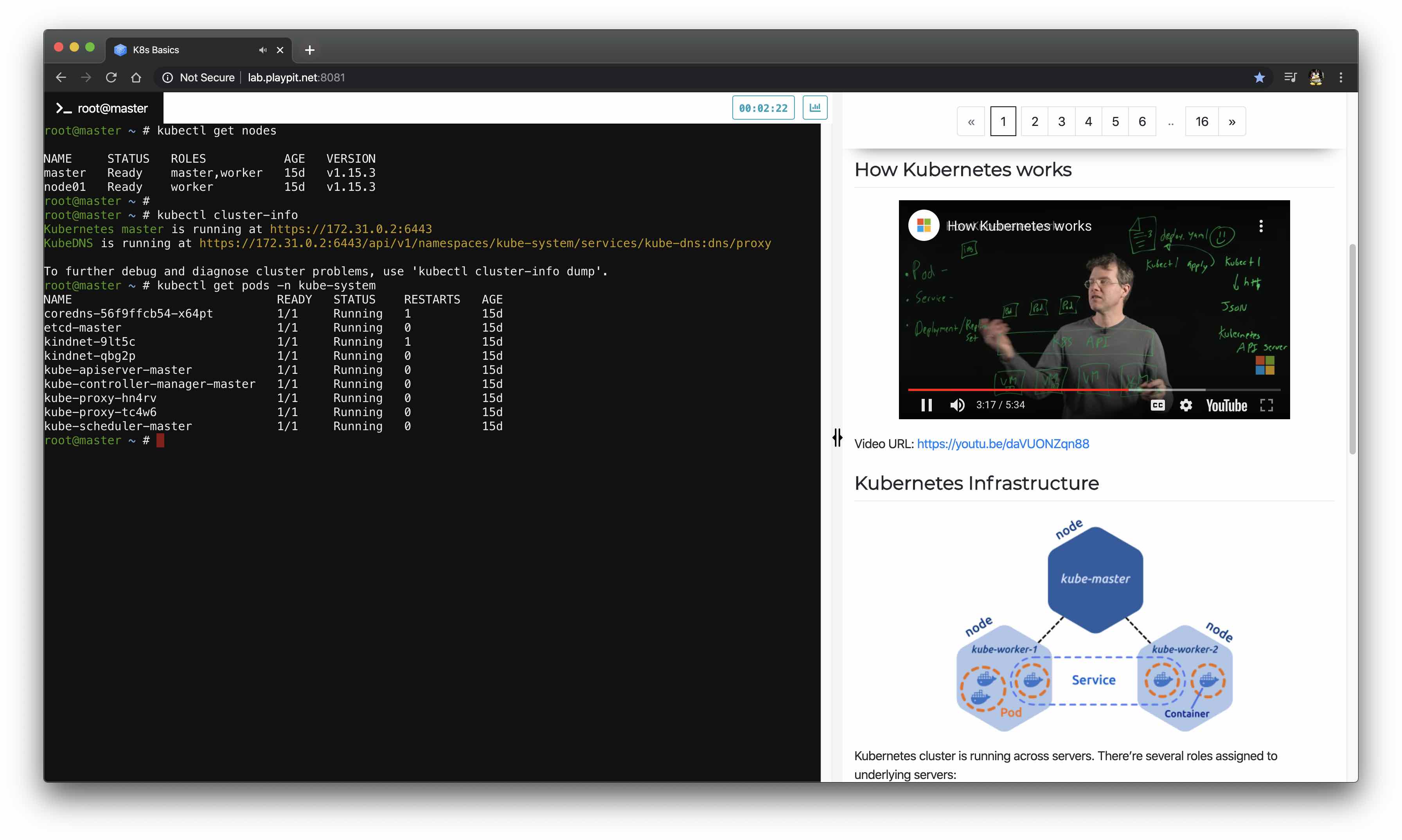This screenshot has height=840, width=1402.
Task: Open the video three-dot more menu
Action: pos(1260,226)
